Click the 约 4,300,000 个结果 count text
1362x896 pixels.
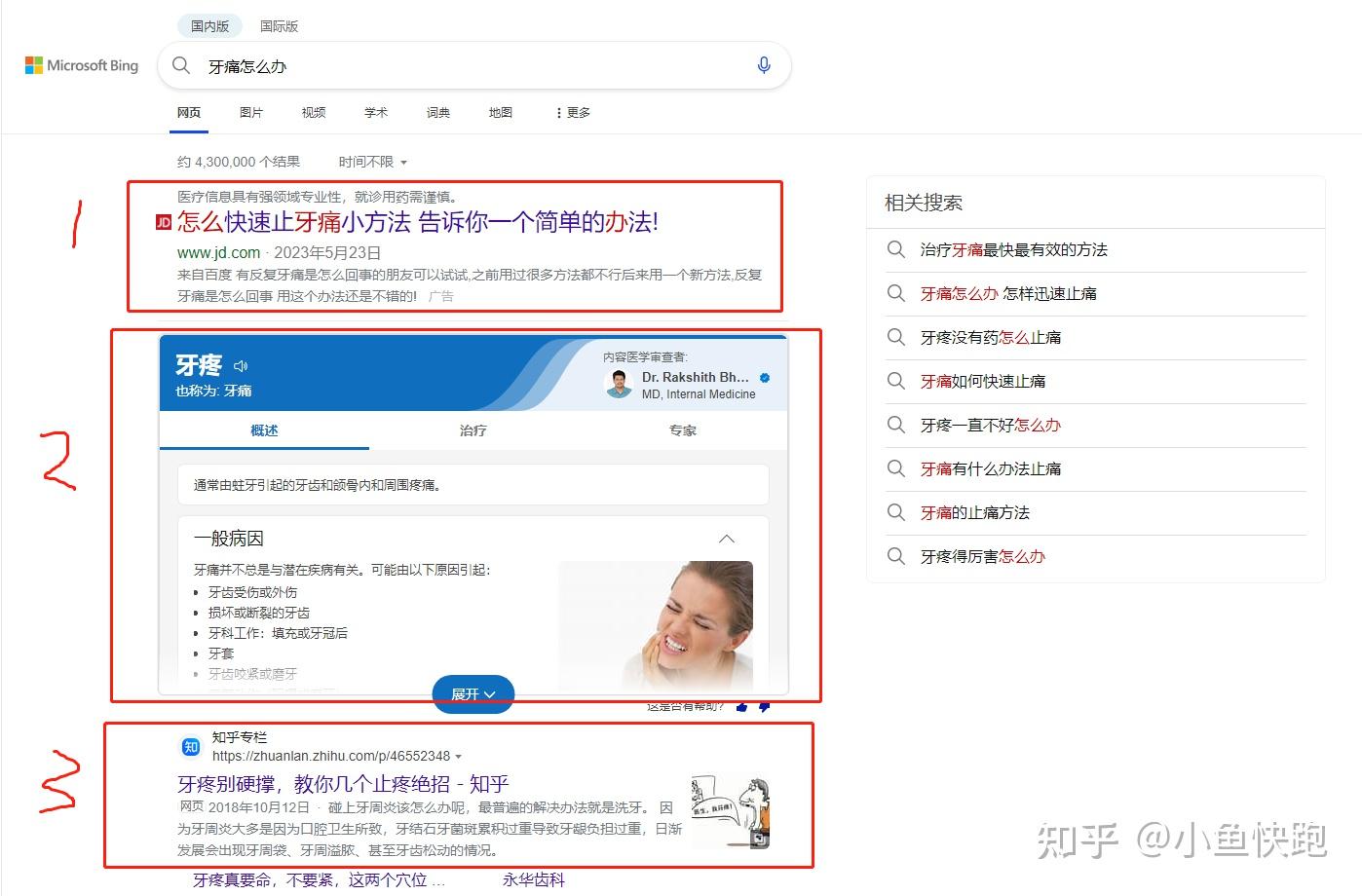click(239, 162)
